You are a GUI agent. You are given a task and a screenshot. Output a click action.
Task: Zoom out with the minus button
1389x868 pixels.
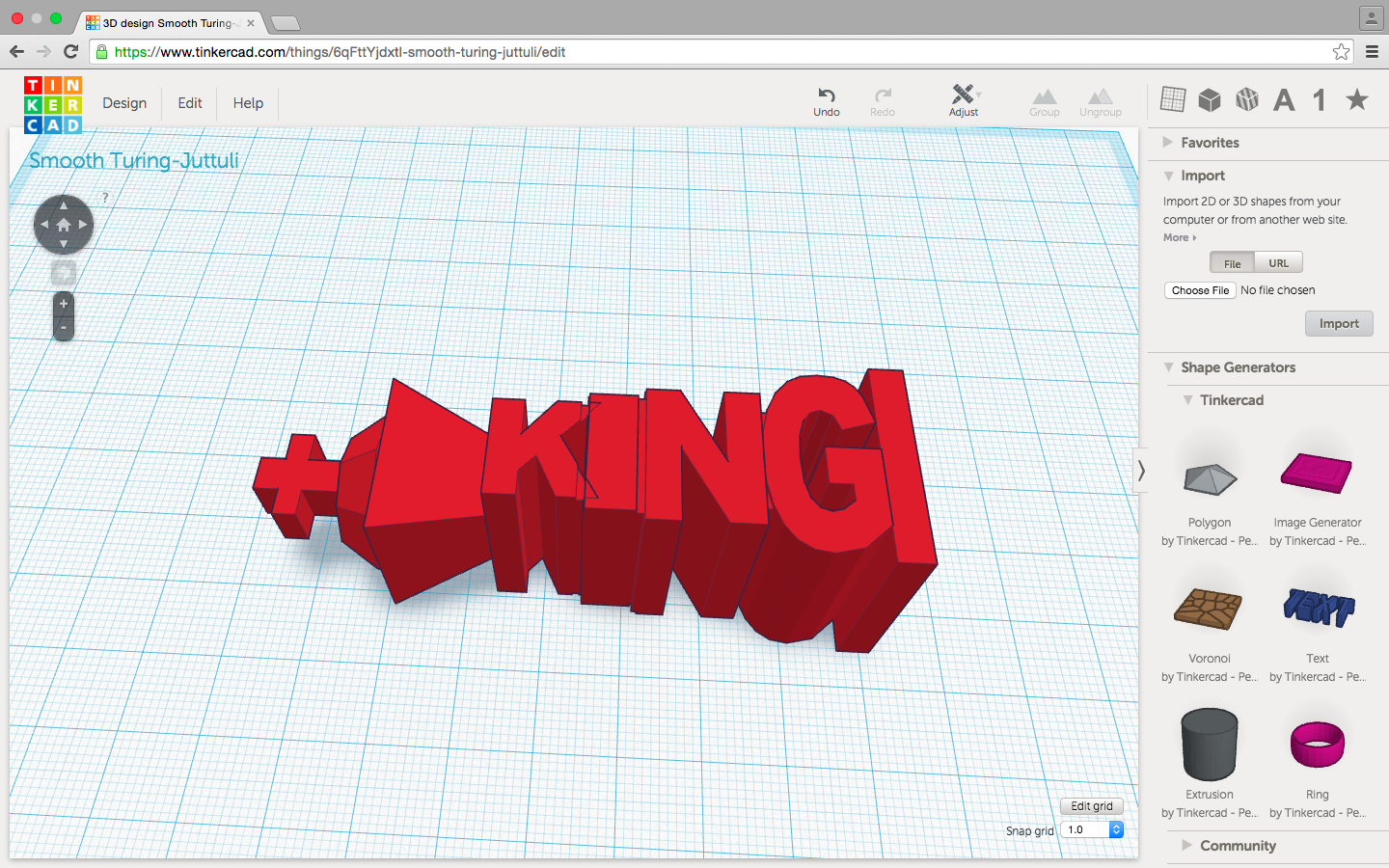pyautogui.click(x=64, y=328)
